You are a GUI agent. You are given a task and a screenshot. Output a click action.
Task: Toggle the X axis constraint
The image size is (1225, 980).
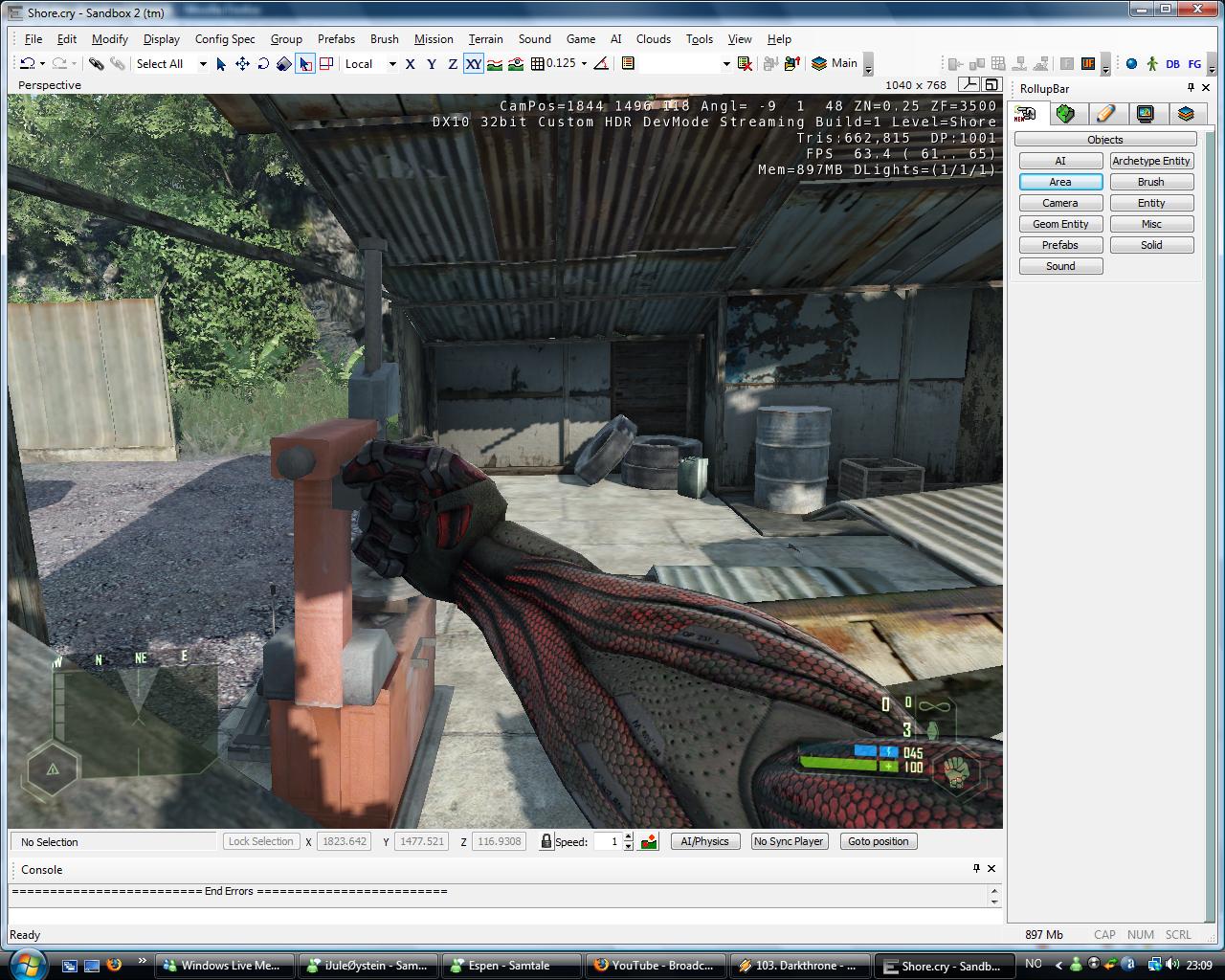coord(411,63)
